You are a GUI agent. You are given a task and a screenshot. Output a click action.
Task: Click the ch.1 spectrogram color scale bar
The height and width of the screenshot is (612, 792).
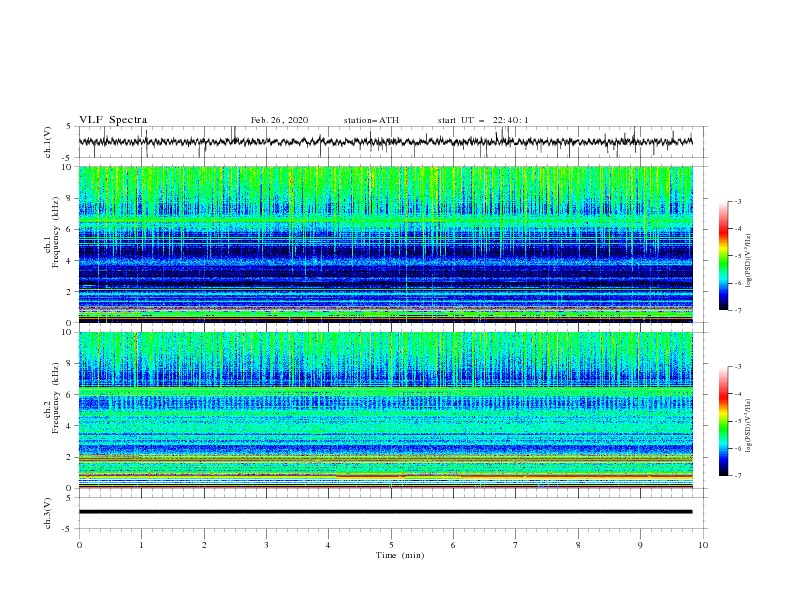(x=724, y=256)
